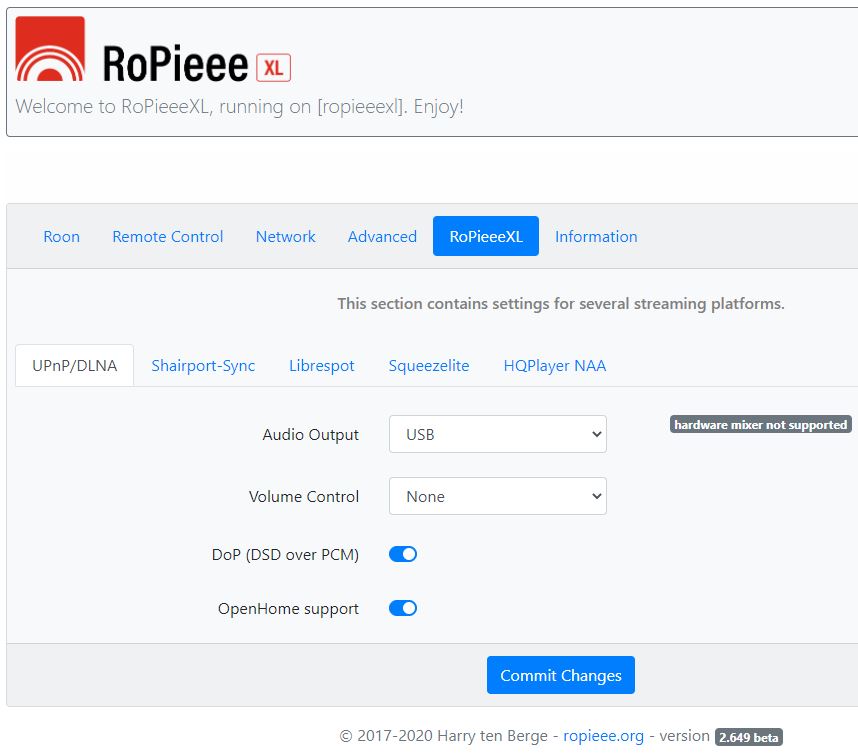Go to the Network tab
Screen dimensions: 858x755
(286, 236)
